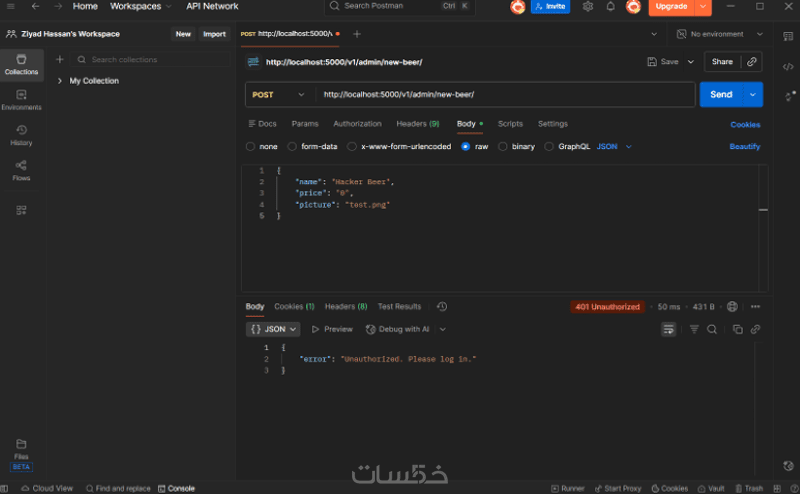Click the Import button
The height and width of the screenshot is (494, 800).
214,34
